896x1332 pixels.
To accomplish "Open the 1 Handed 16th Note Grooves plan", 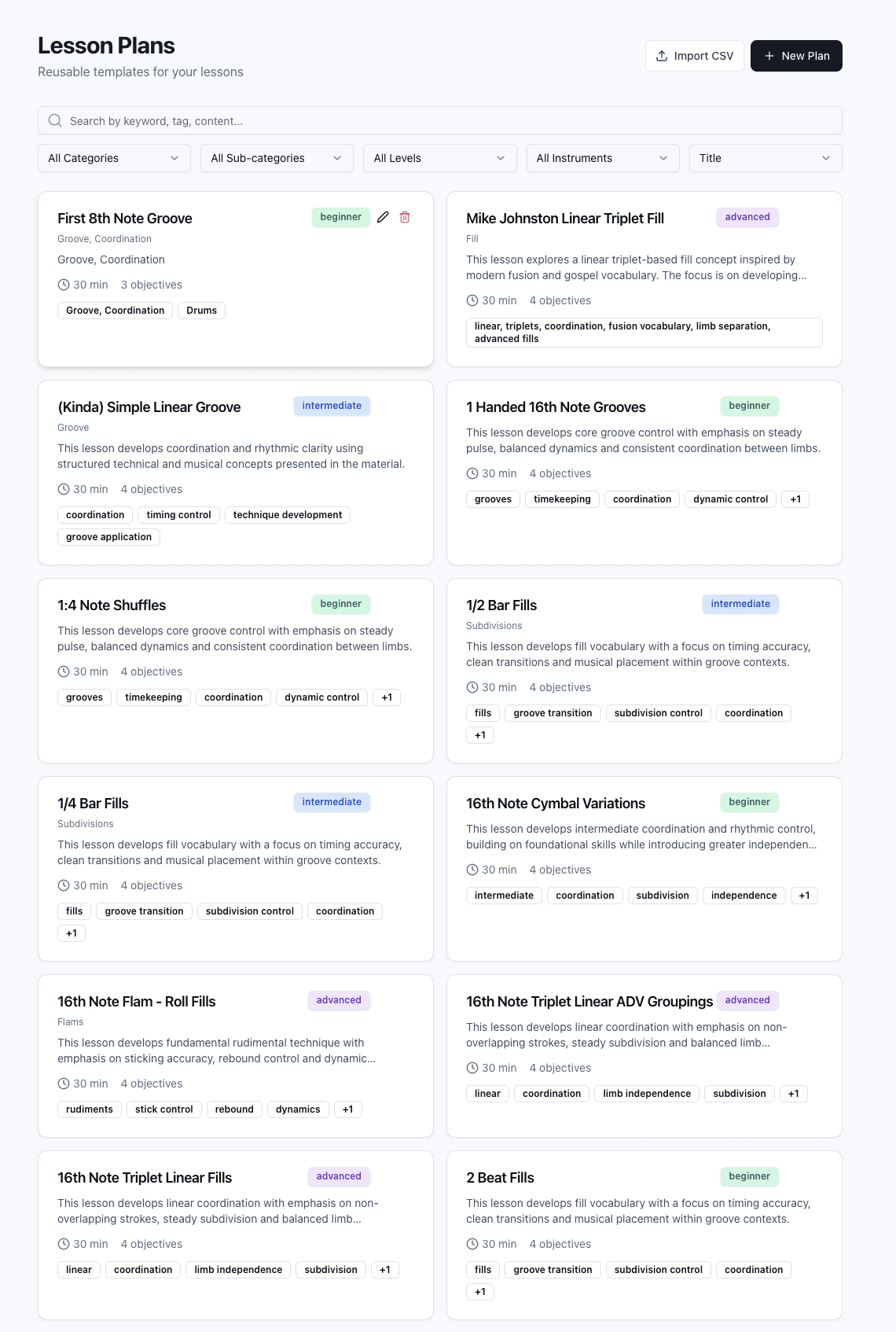I will pyautogui.click(x=556, y=407).
